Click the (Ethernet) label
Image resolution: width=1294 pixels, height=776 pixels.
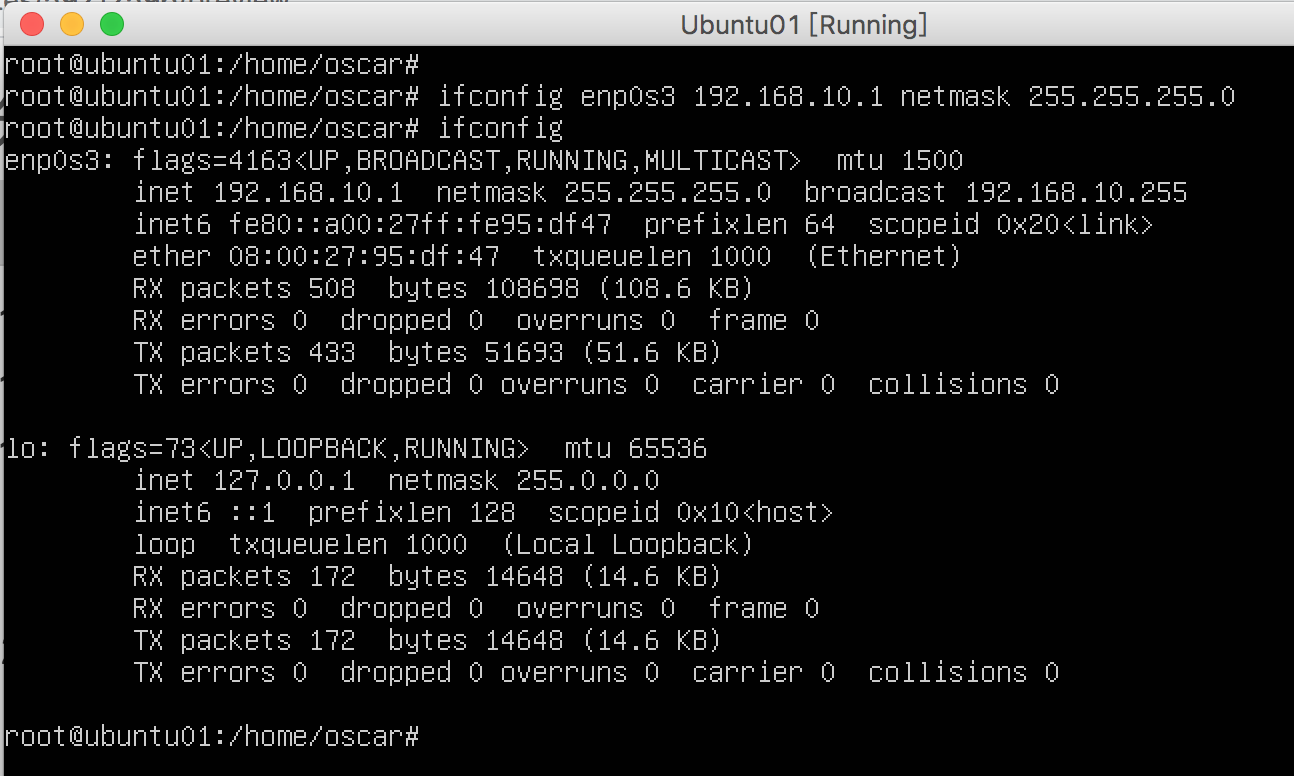pyautogui.click(x=883, y=257)
